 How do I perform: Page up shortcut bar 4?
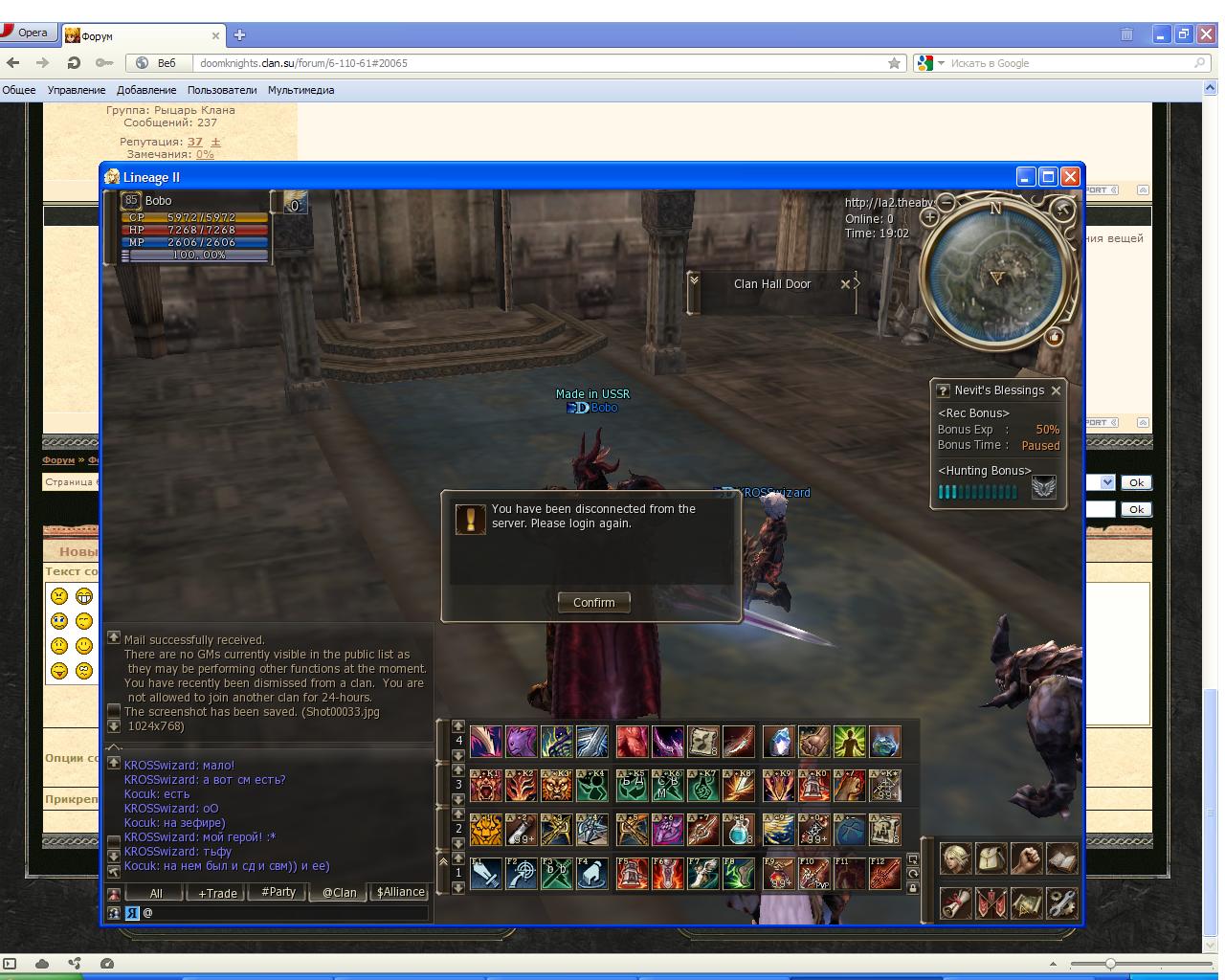pos(458,726)
